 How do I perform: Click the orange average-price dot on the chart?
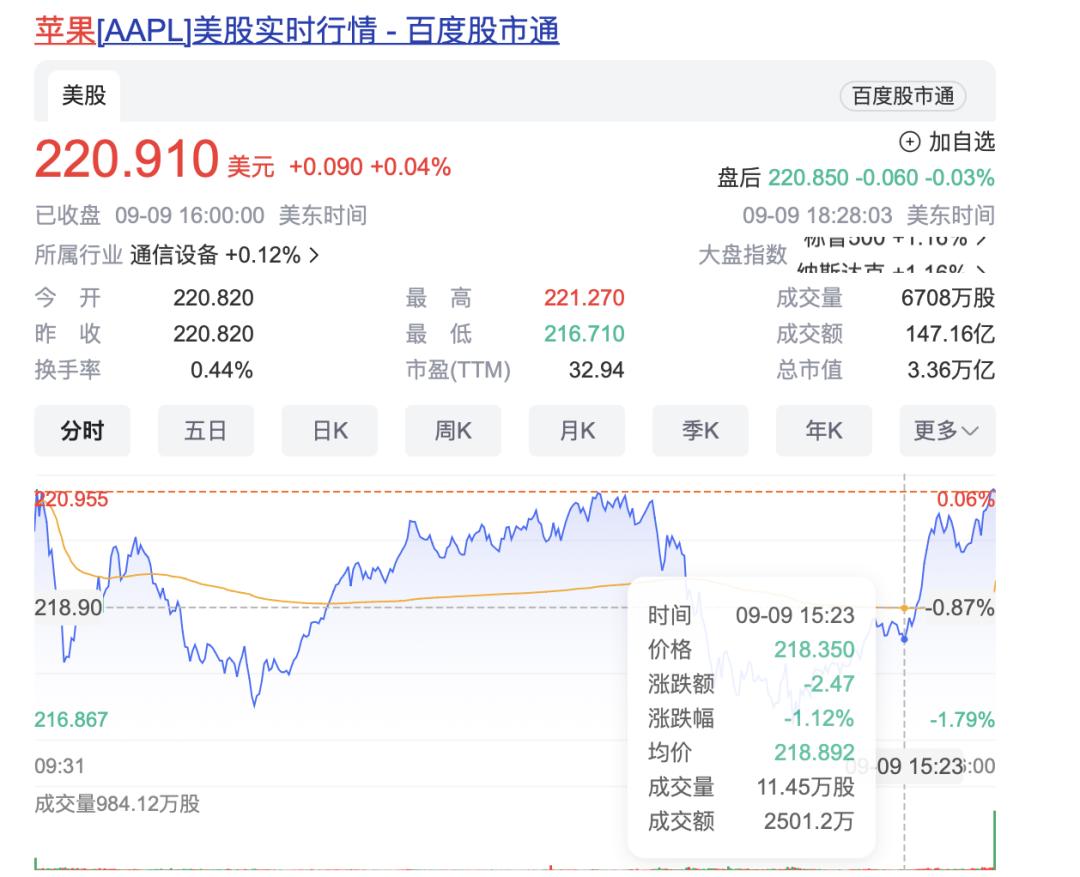(904, 608)
